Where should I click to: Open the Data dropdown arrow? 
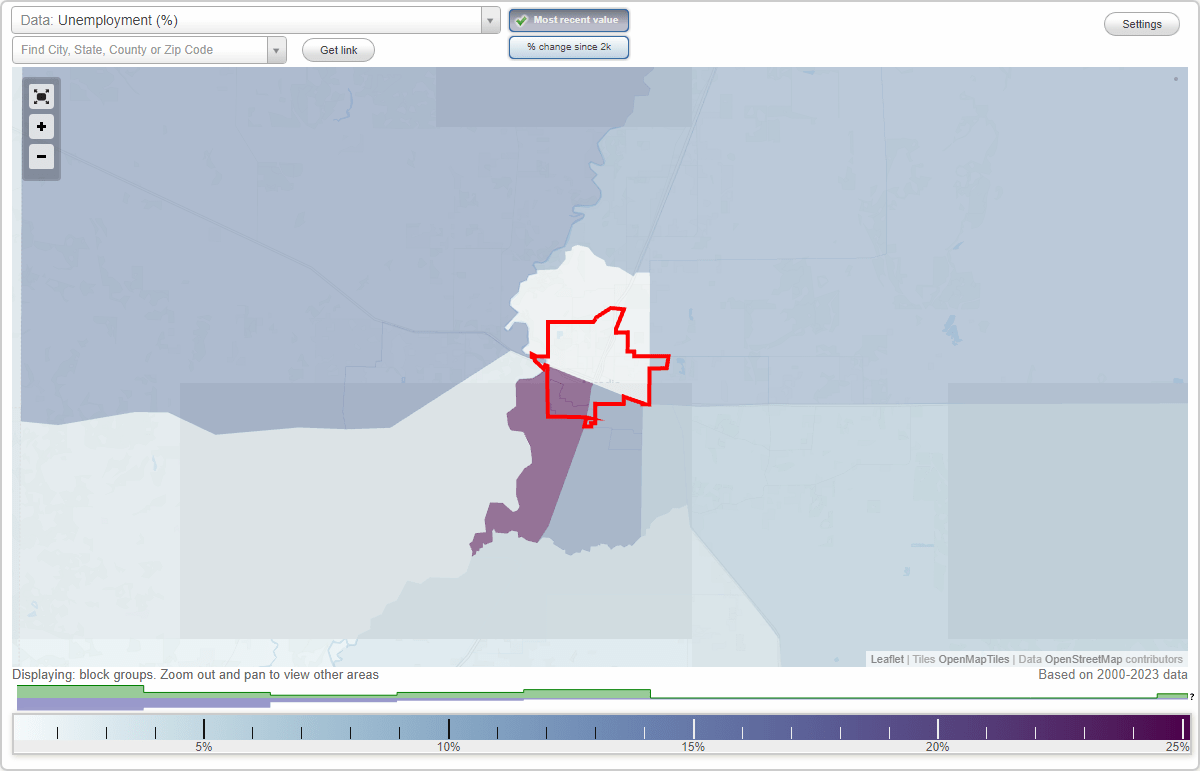point(490,20)
